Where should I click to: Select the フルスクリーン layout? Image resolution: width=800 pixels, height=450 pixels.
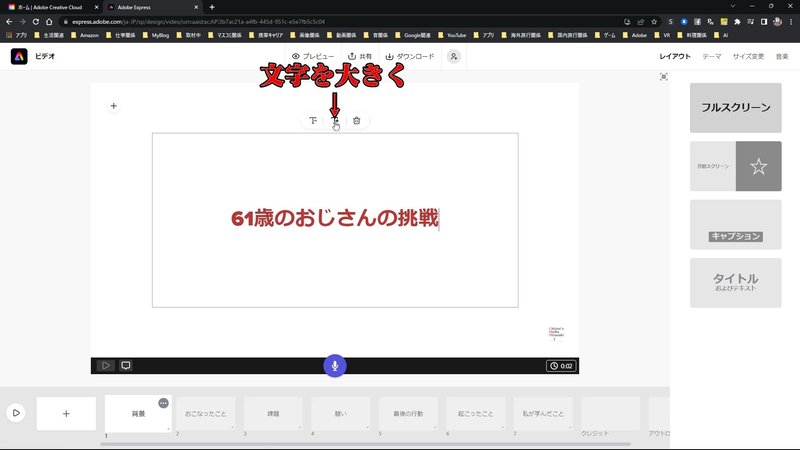[735, 108]
